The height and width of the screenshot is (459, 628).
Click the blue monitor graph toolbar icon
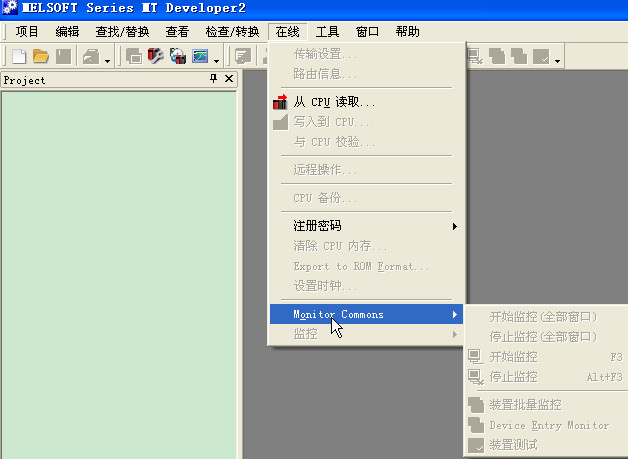(x=200, y=57)
